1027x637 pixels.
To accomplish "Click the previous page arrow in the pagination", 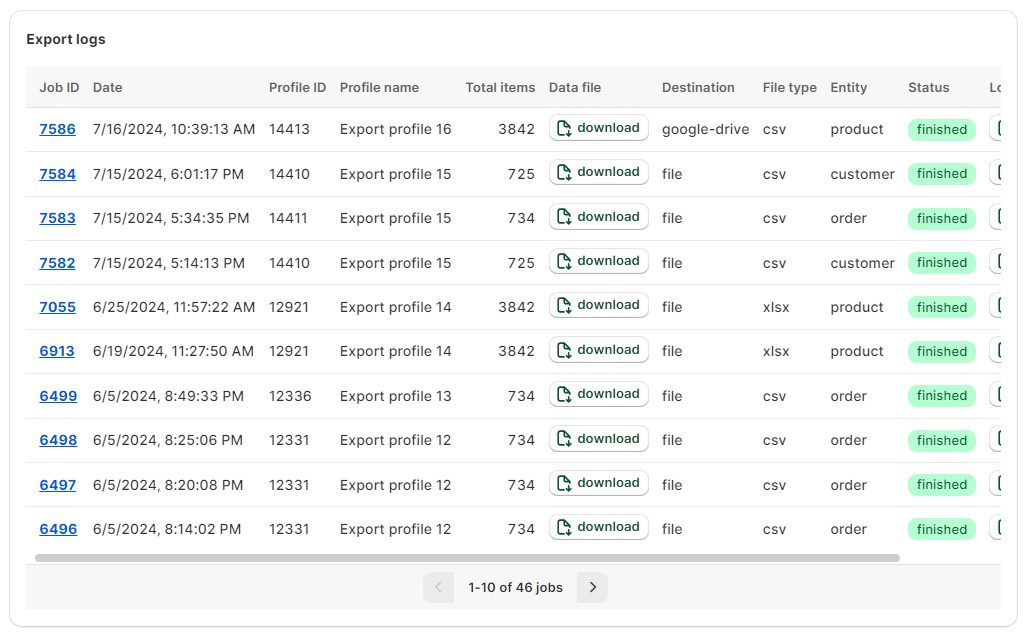I will (x=438, y=587).
